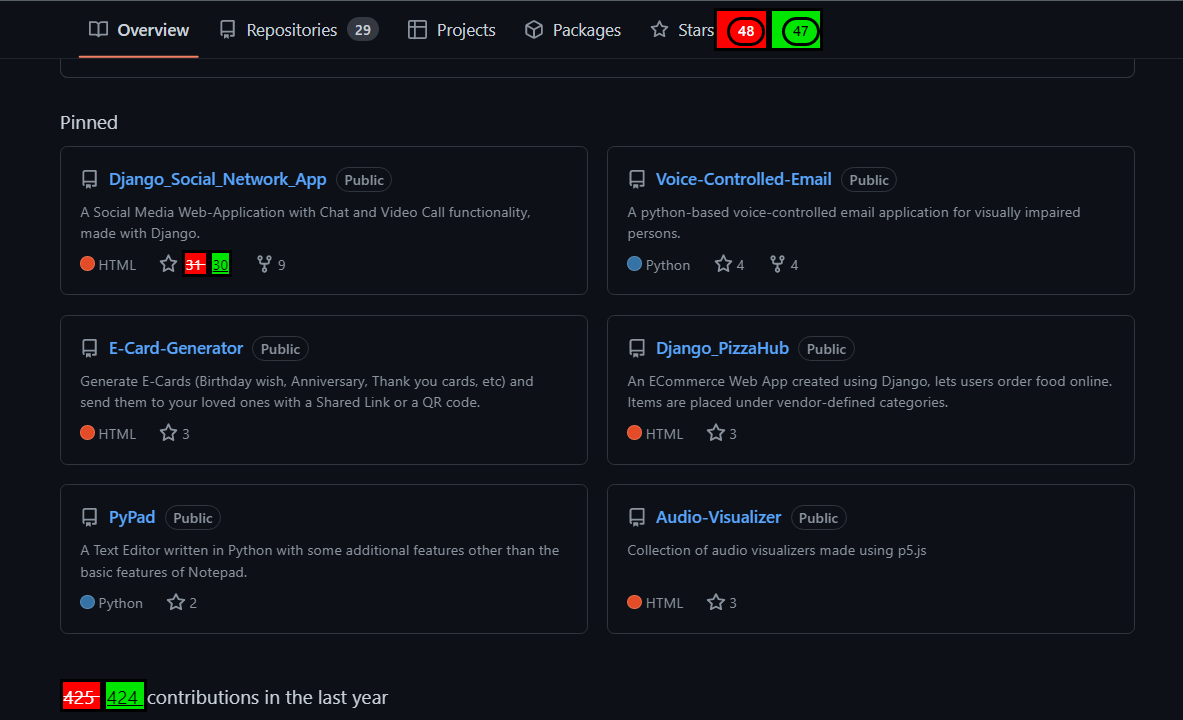Open the Overview tab
This screenshot has height=720, width=1183.
139,30
